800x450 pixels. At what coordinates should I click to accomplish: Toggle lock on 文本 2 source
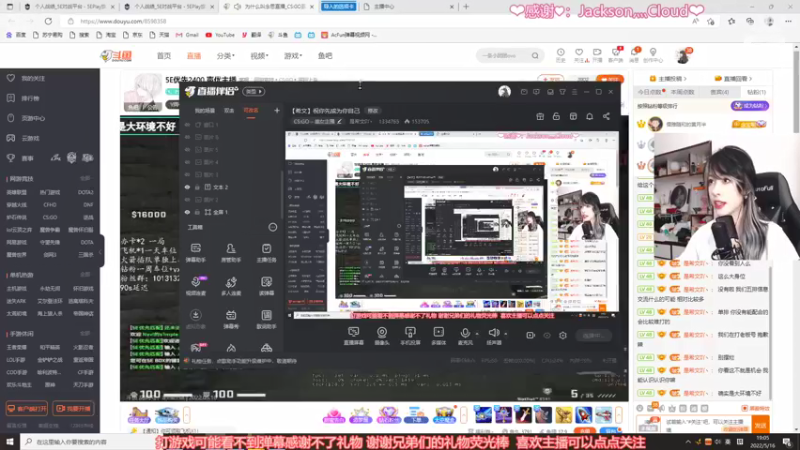coord(197,187)
